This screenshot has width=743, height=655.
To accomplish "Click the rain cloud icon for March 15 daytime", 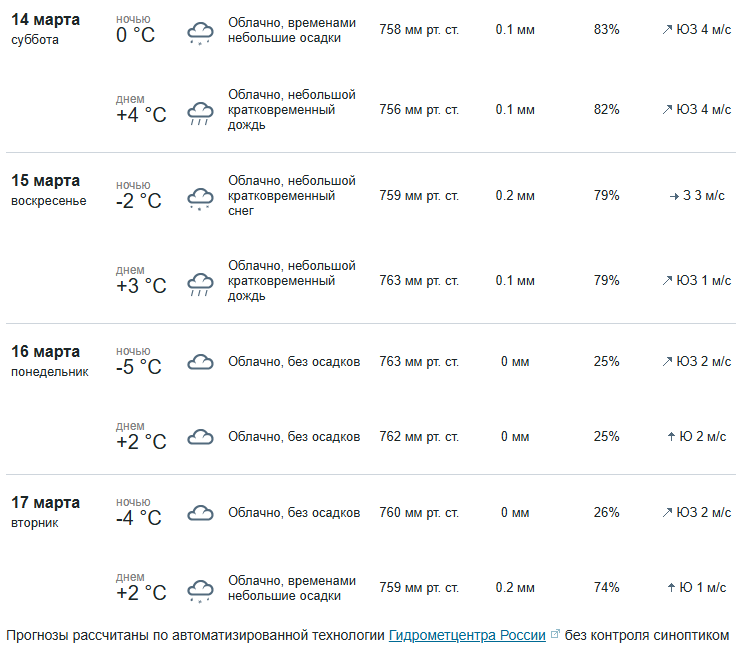I will point(201,283).
